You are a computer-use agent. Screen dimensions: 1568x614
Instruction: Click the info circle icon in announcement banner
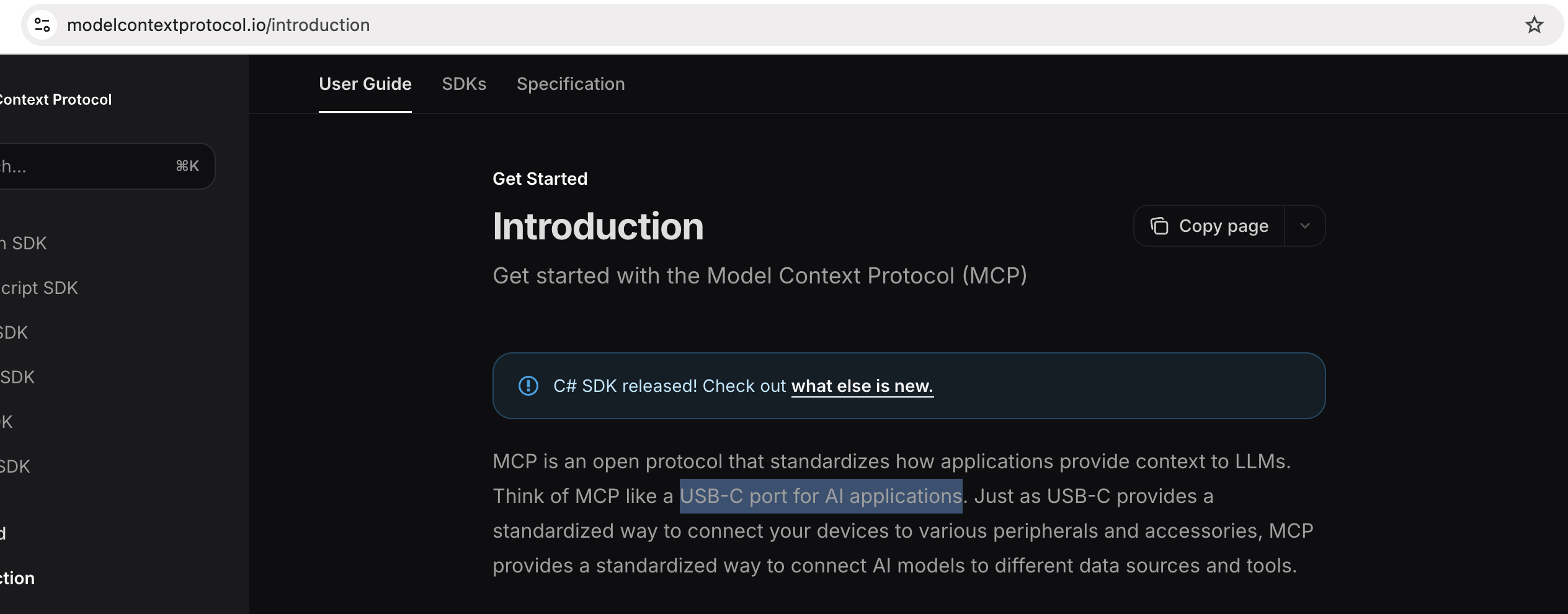tap(528, 386)
